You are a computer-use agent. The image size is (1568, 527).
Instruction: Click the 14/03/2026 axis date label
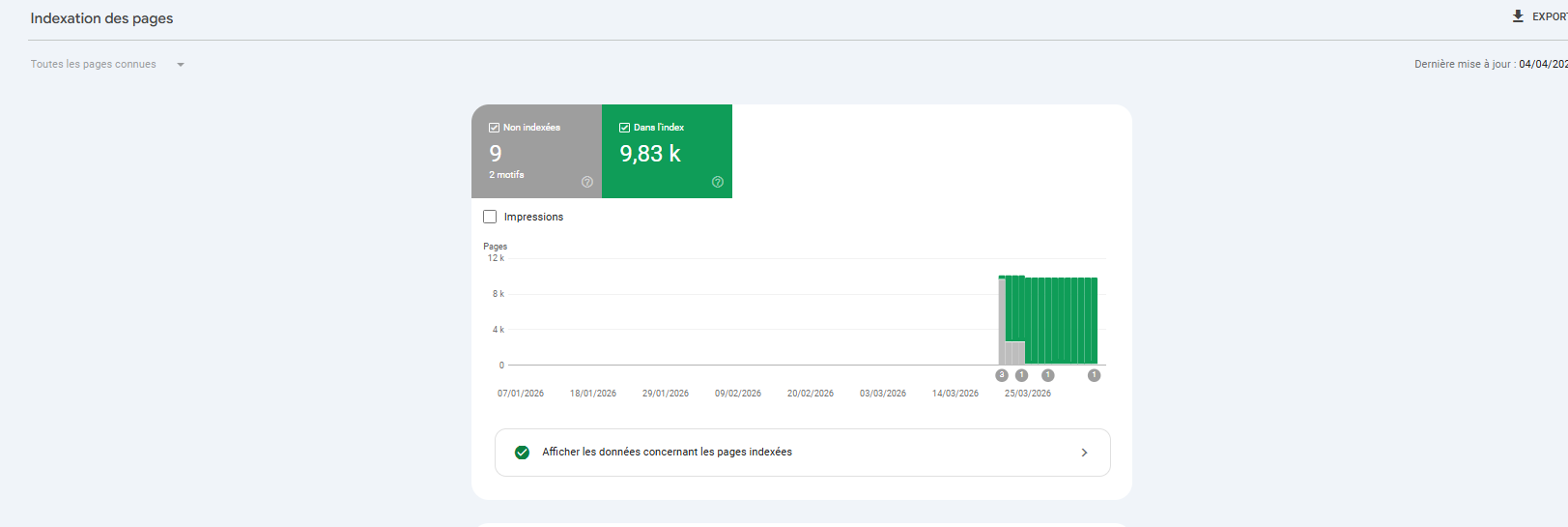pyautogui.click(x=955, y=394)
